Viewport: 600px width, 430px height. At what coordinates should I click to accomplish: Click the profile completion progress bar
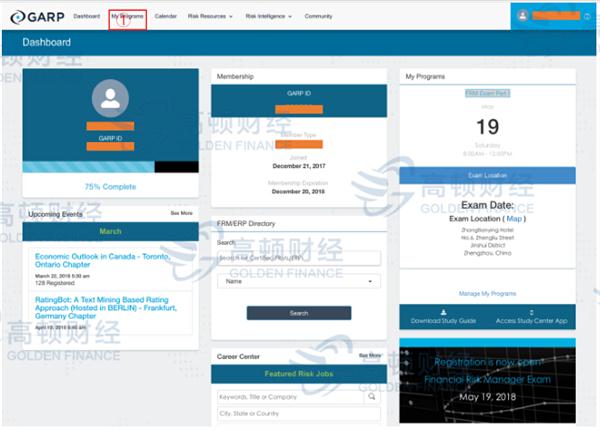click(110, 167)
